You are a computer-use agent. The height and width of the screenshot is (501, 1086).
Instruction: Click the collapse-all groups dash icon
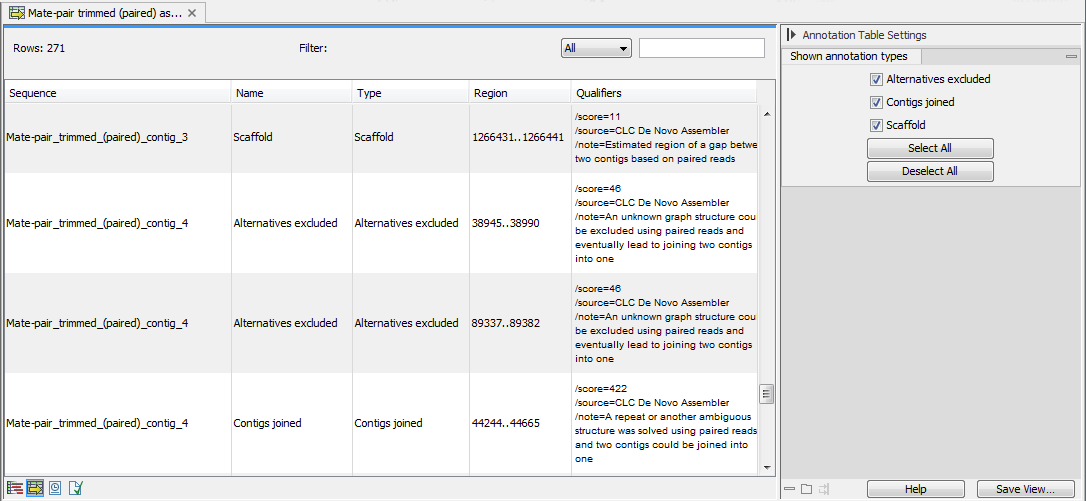[789, 489]
